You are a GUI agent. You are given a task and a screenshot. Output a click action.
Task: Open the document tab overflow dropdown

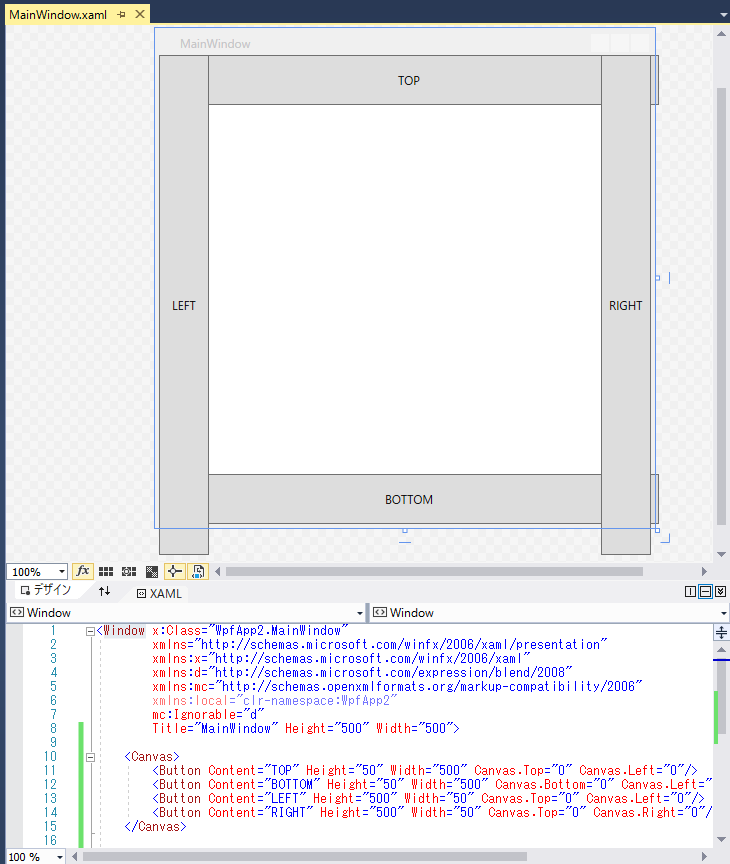pyautogui.click(x=724, y=15)
